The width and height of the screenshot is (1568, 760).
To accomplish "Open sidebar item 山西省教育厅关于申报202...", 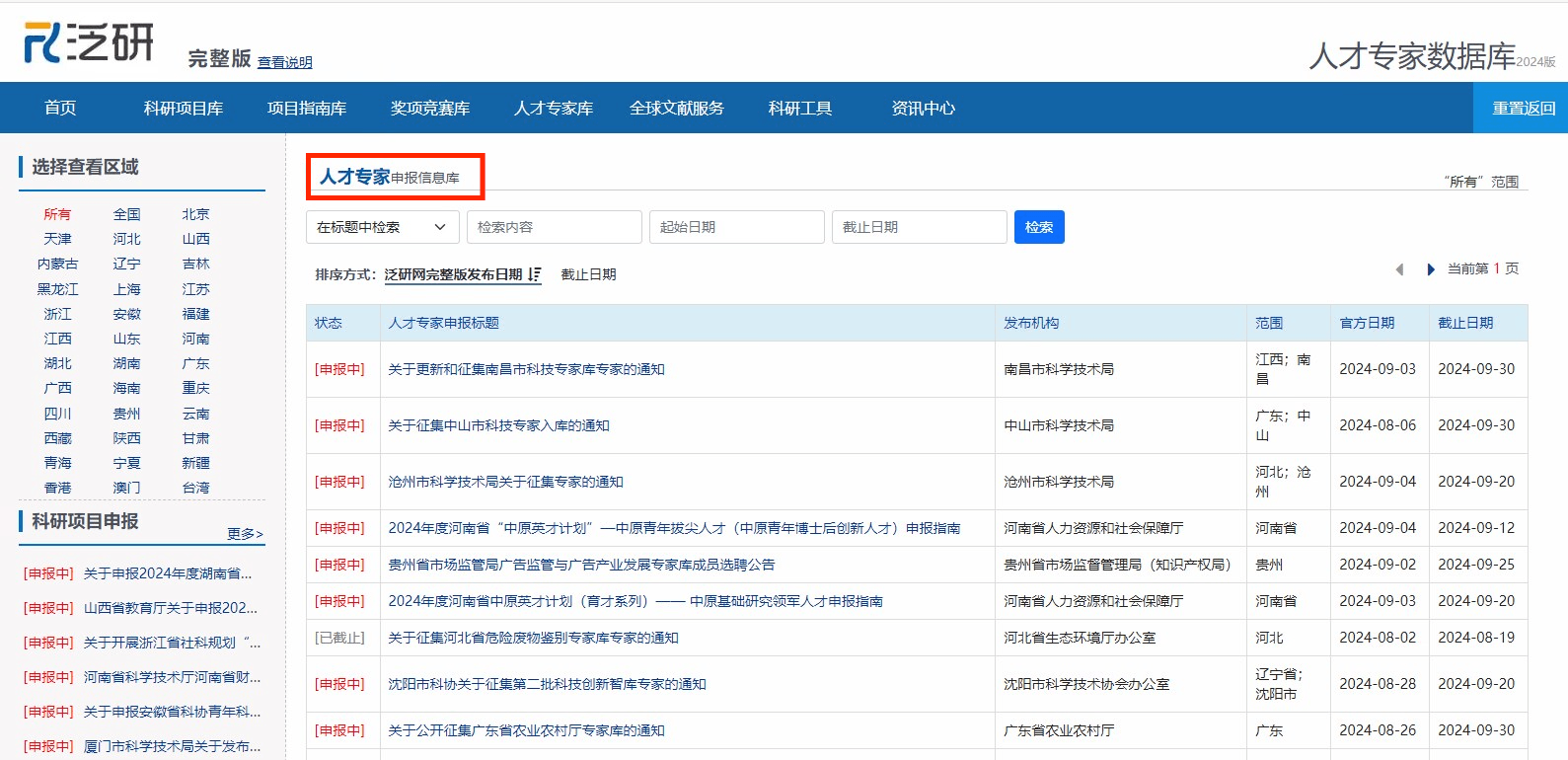I will 170,608.
